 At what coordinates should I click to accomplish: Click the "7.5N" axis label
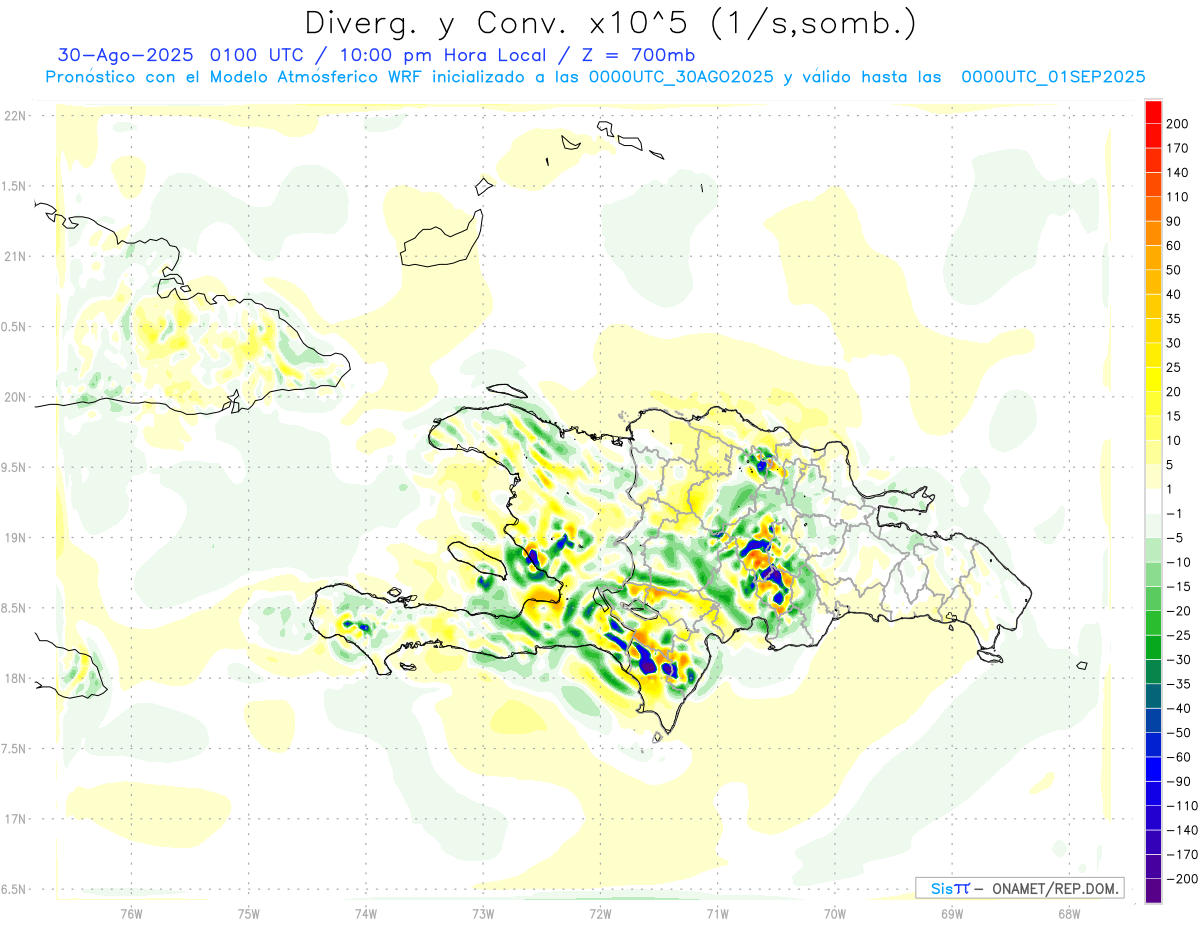pyautogui.click(x=15, y=748)
